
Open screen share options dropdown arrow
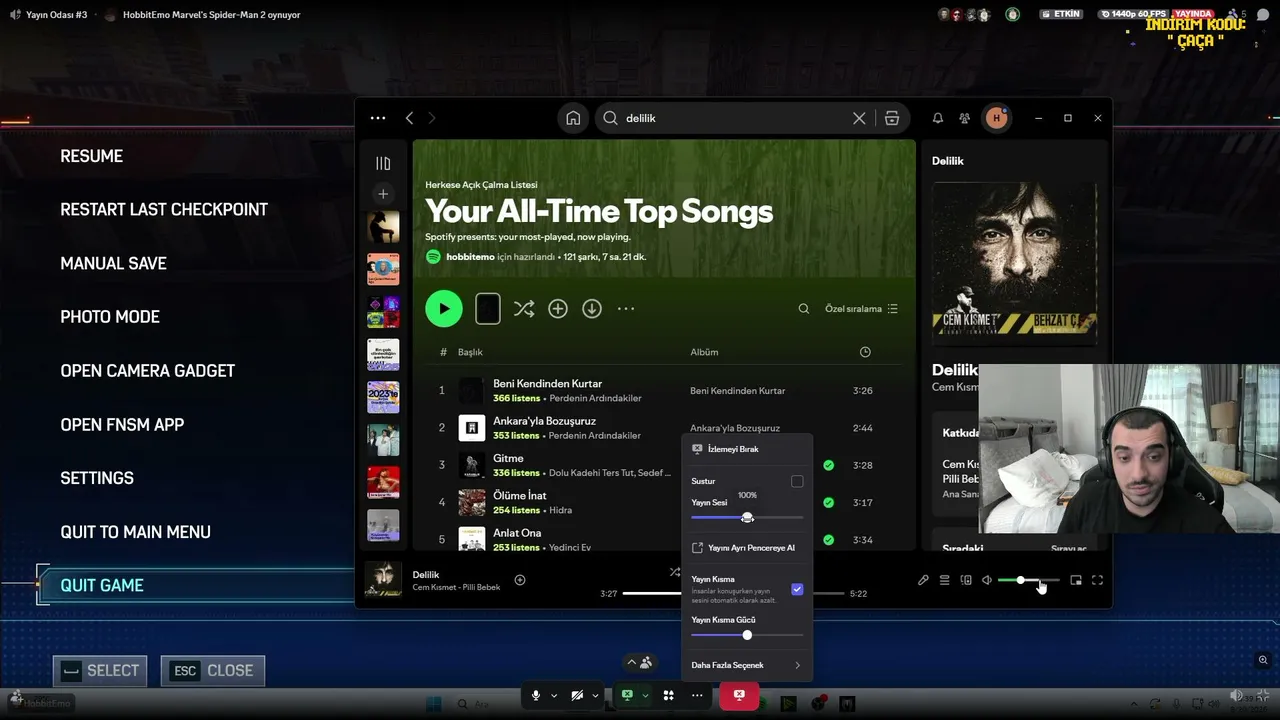coord(645,695)
